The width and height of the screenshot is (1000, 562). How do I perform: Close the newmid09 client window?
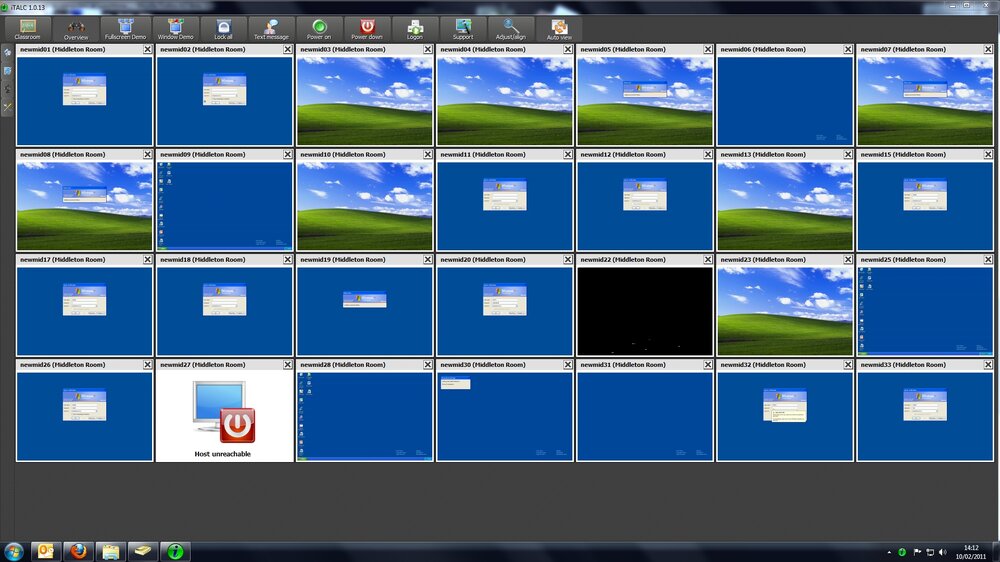(x=288, y=154)
